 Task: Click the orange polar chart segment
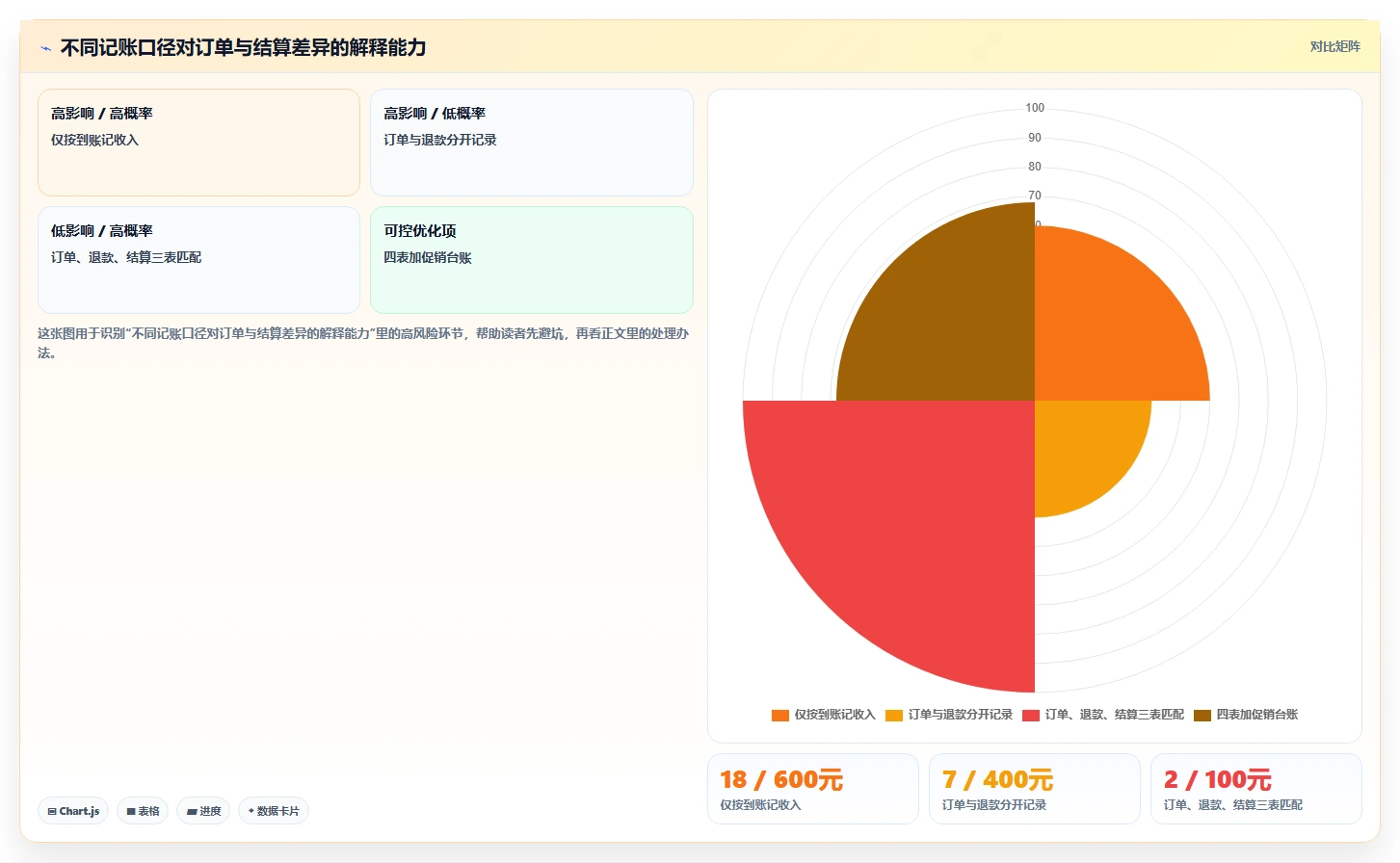coord(1108,327)
